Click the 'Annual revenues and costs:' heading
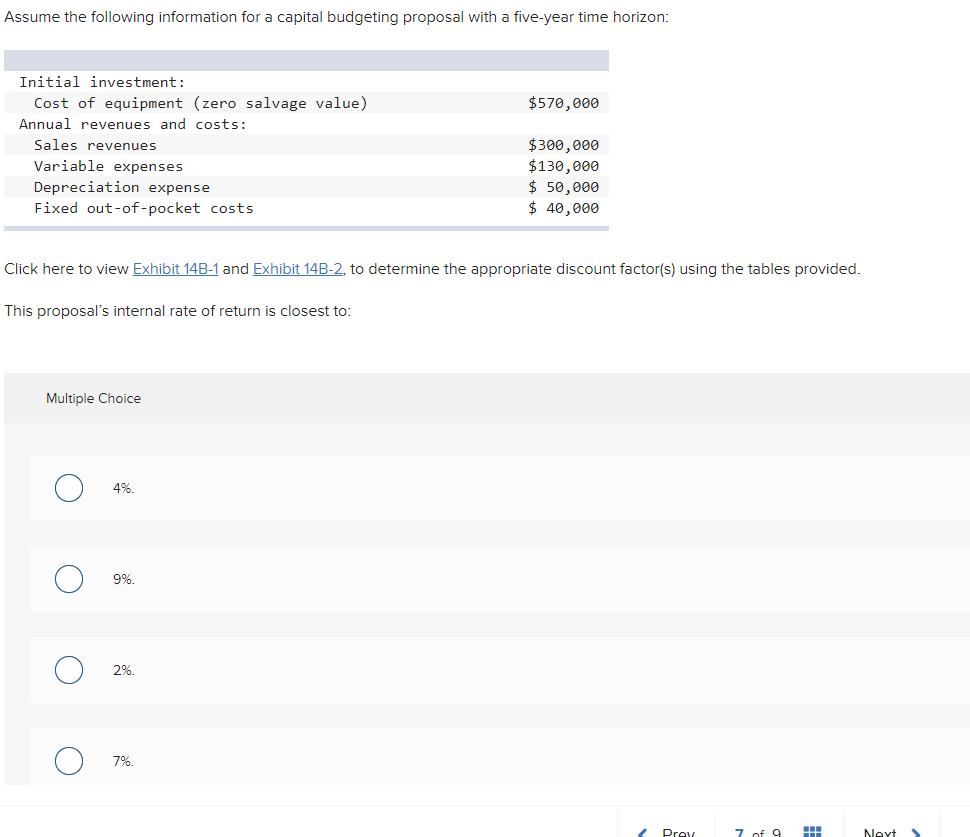The height and width of the screenshot is (837, 970). click(133, 124)
